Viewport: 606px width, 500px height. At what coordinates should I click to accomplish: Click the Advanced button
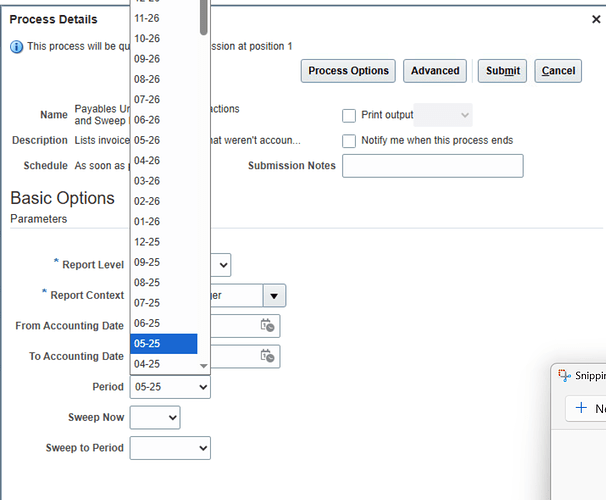click(435, 71)
